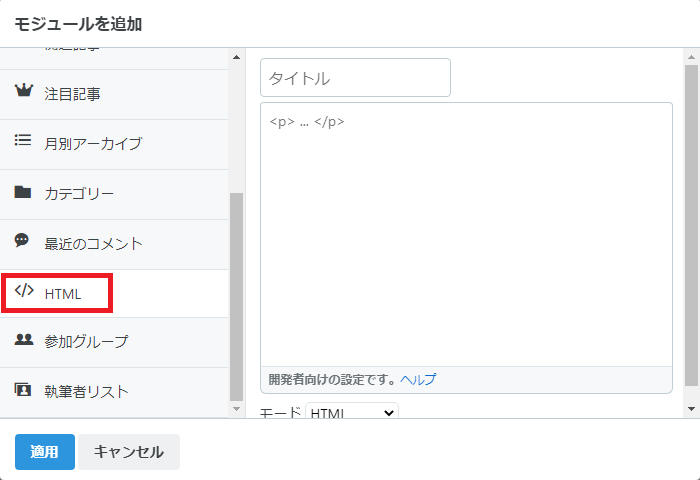
Task: Click the モジュールを追加 dialog title
Action: 78,24
